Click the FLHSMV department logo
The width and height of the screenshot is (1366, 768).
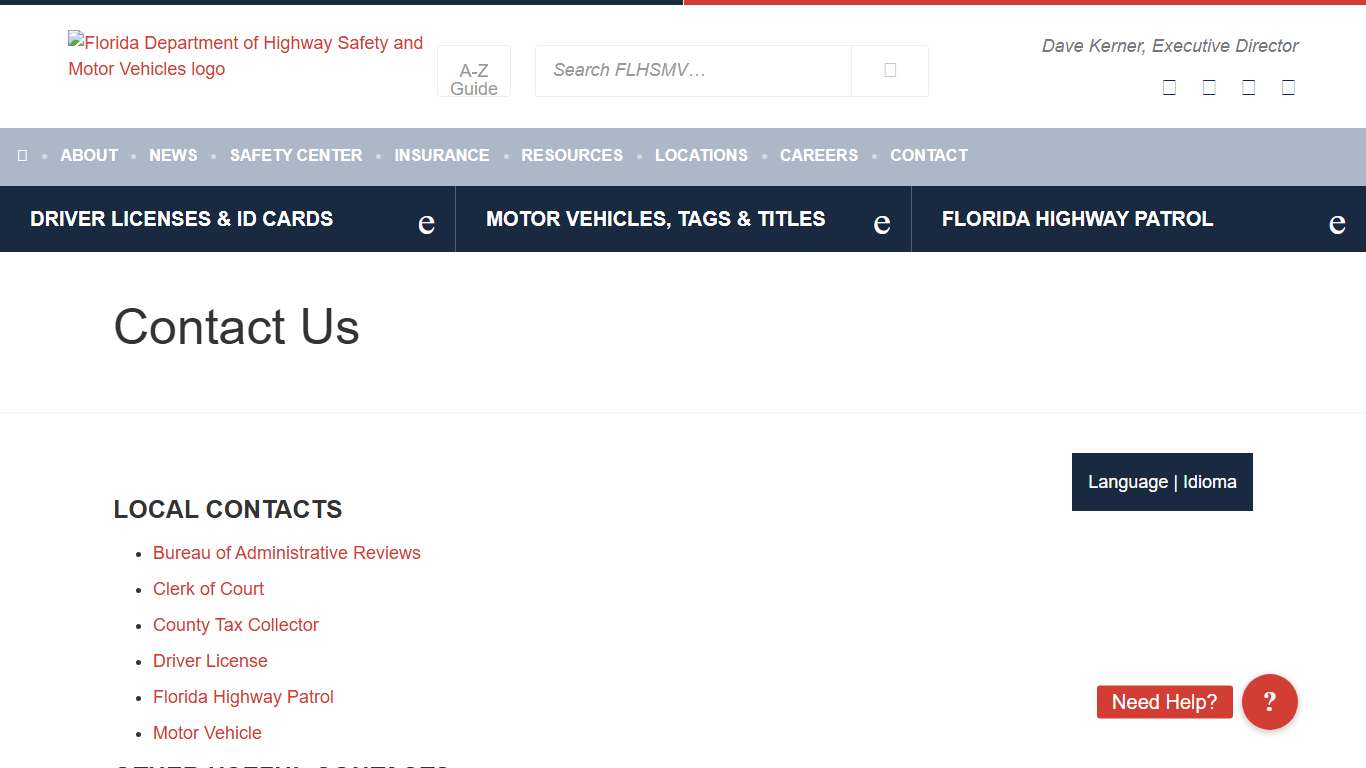pos(245,56)
